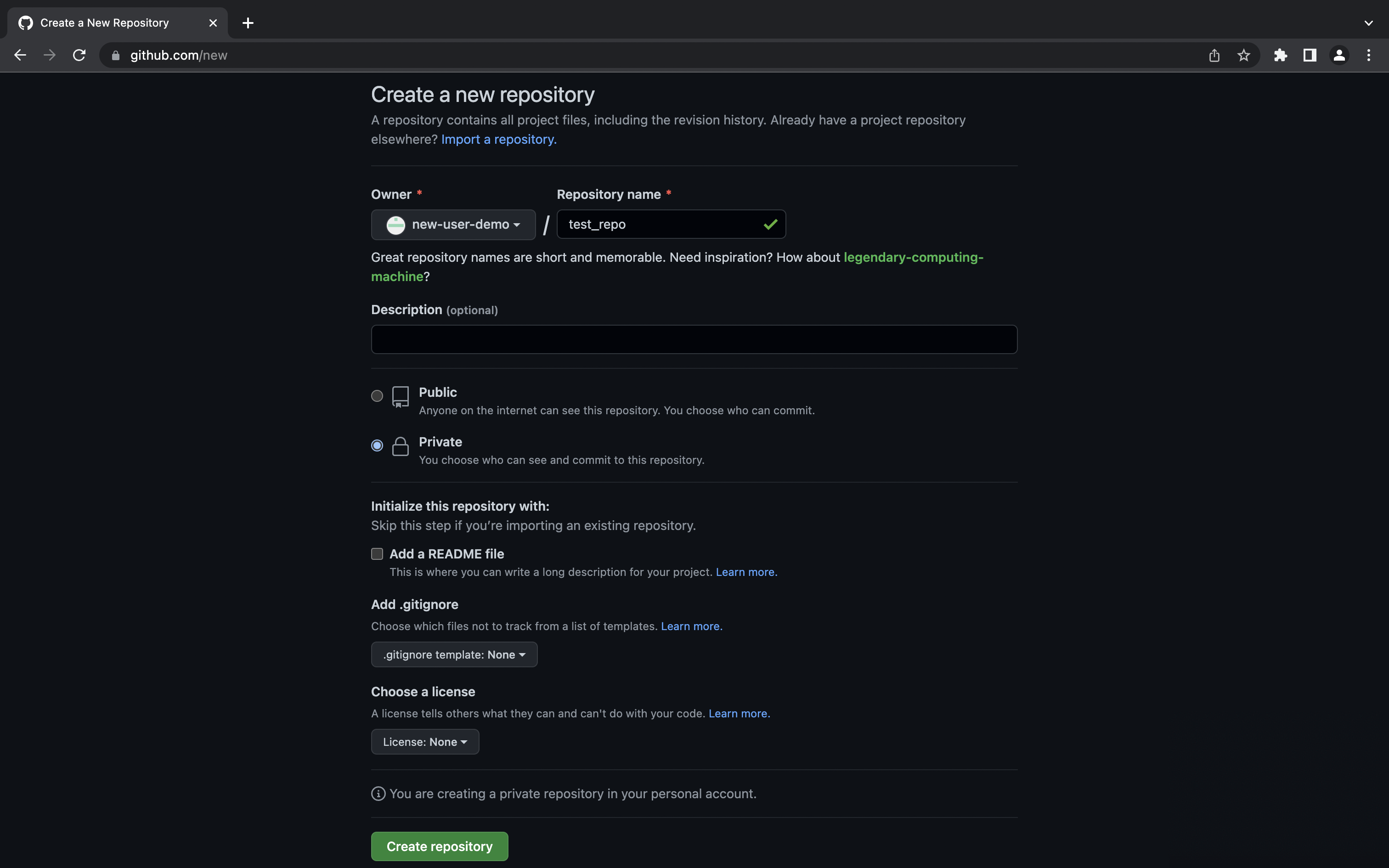Click the Add a README file label
The image size is (1389, 868).
click(446, 554)
